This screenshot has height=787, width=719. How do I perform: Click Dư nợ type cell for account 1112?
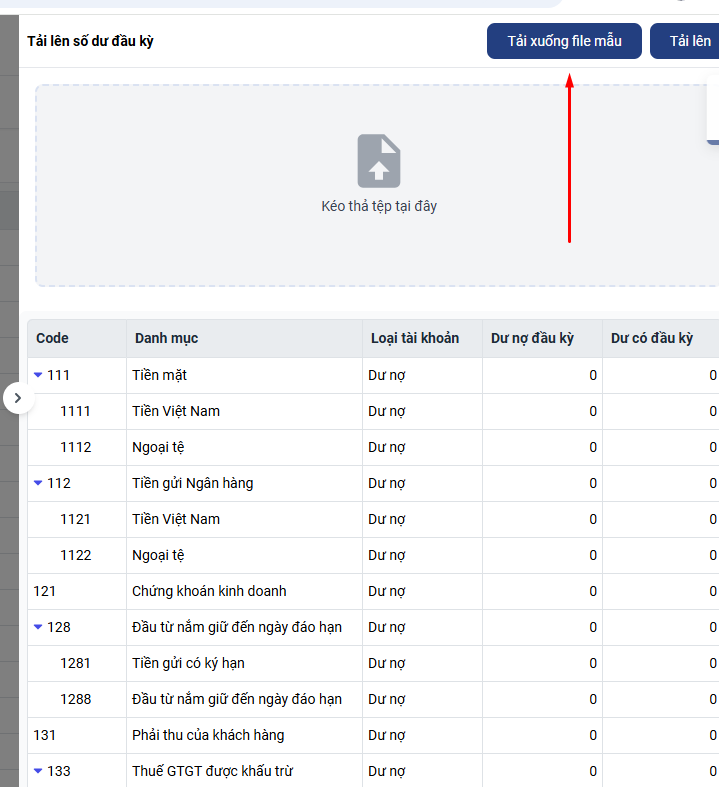(387, 447)
